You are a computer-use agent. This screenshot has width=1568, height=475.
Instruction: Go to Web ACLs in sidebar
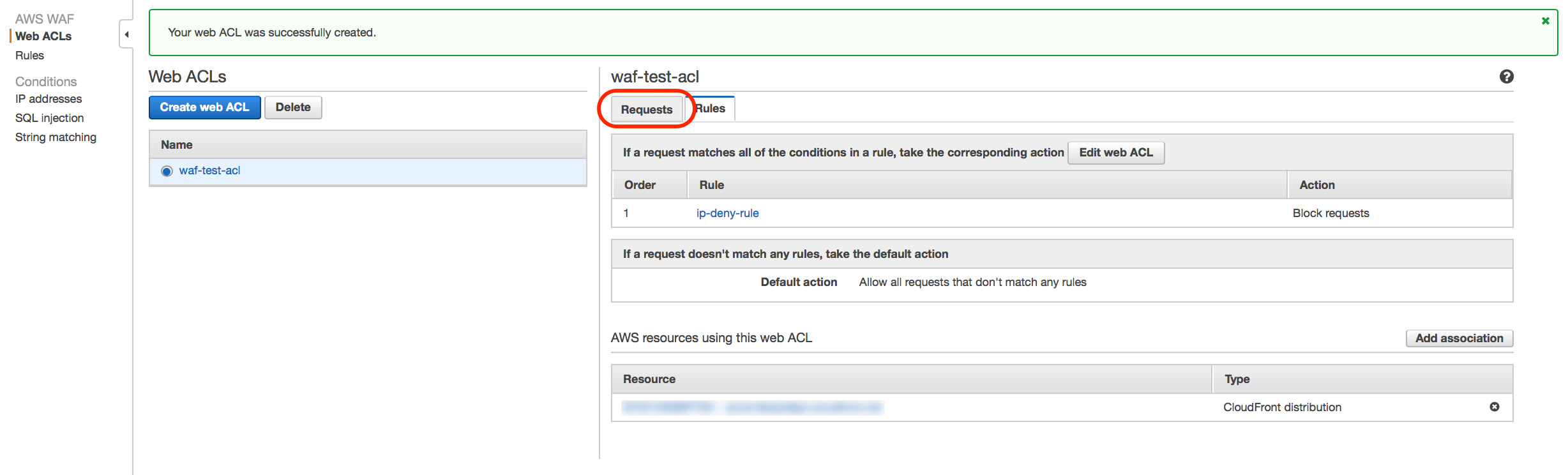click(43, 36)
